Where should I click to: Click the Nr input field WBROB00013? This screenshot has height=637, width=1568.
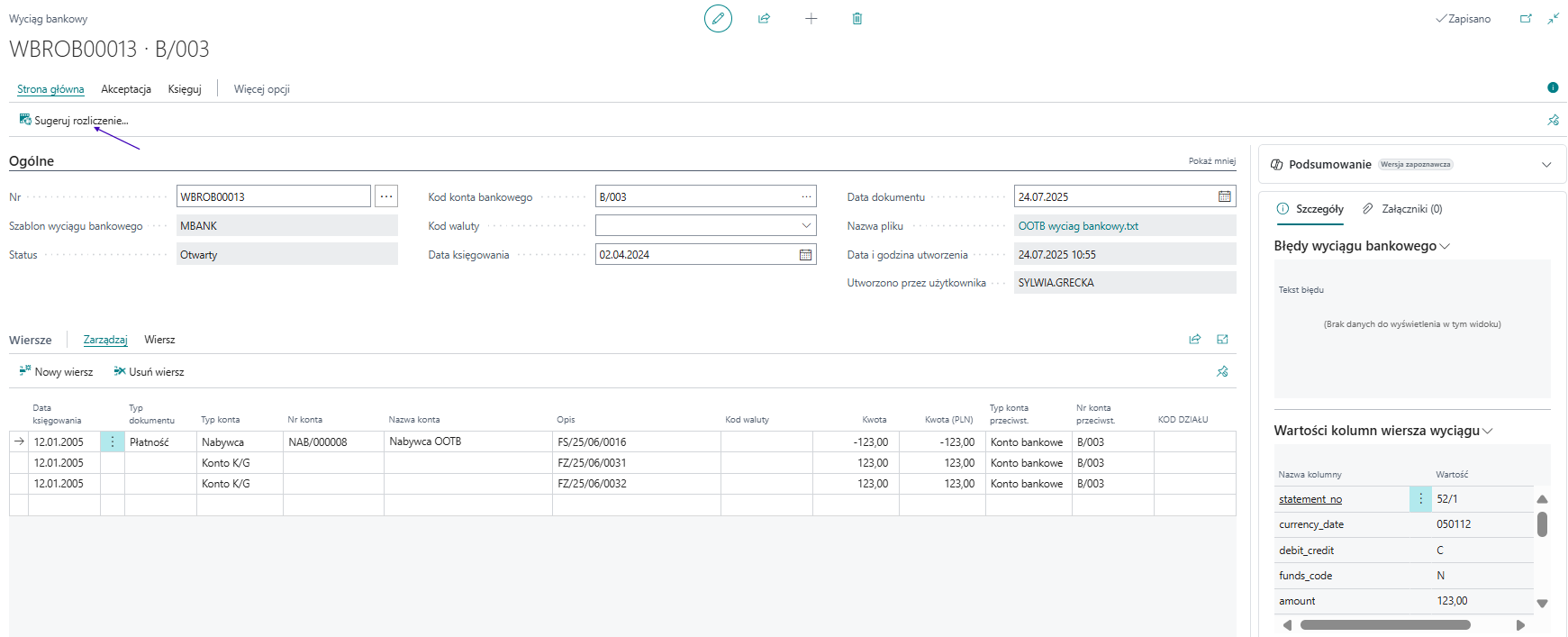(273, 196)
